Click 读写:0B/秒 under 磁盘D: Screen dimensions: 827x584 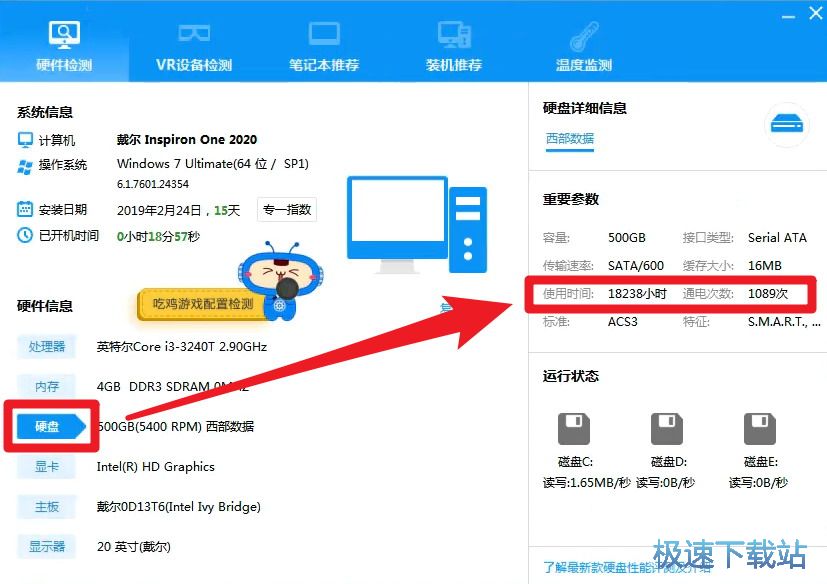point(665,483)
